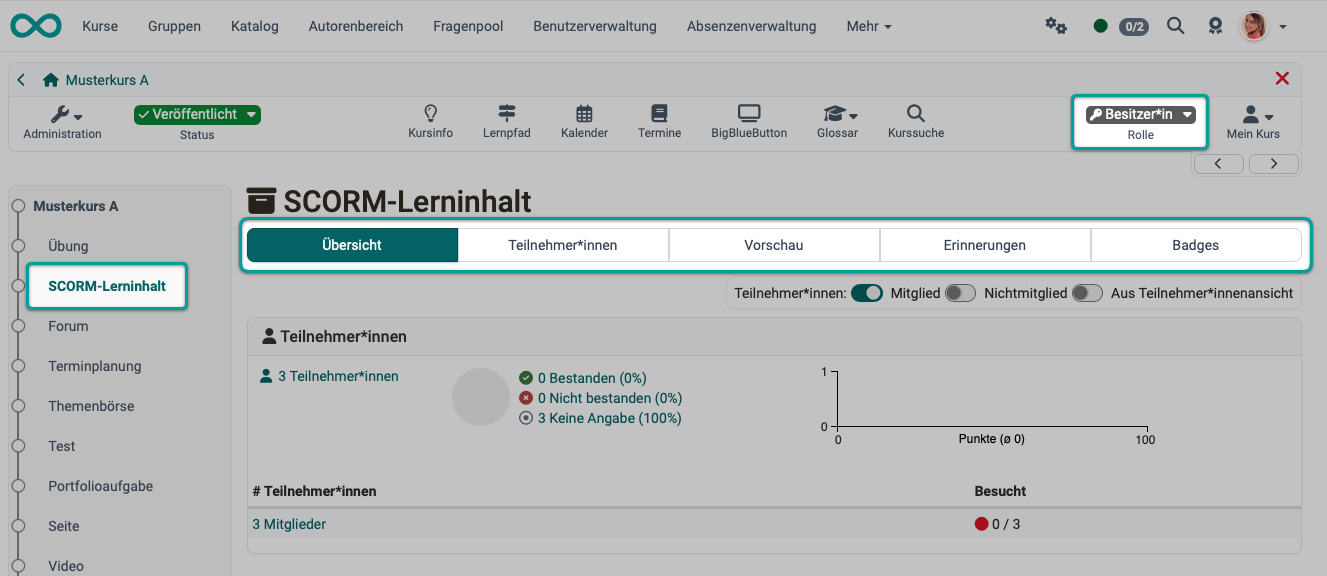Expand the Mehr menu
Image resolution: width=1327 pixels, height=576 pixels.
(x=866, y=26)
